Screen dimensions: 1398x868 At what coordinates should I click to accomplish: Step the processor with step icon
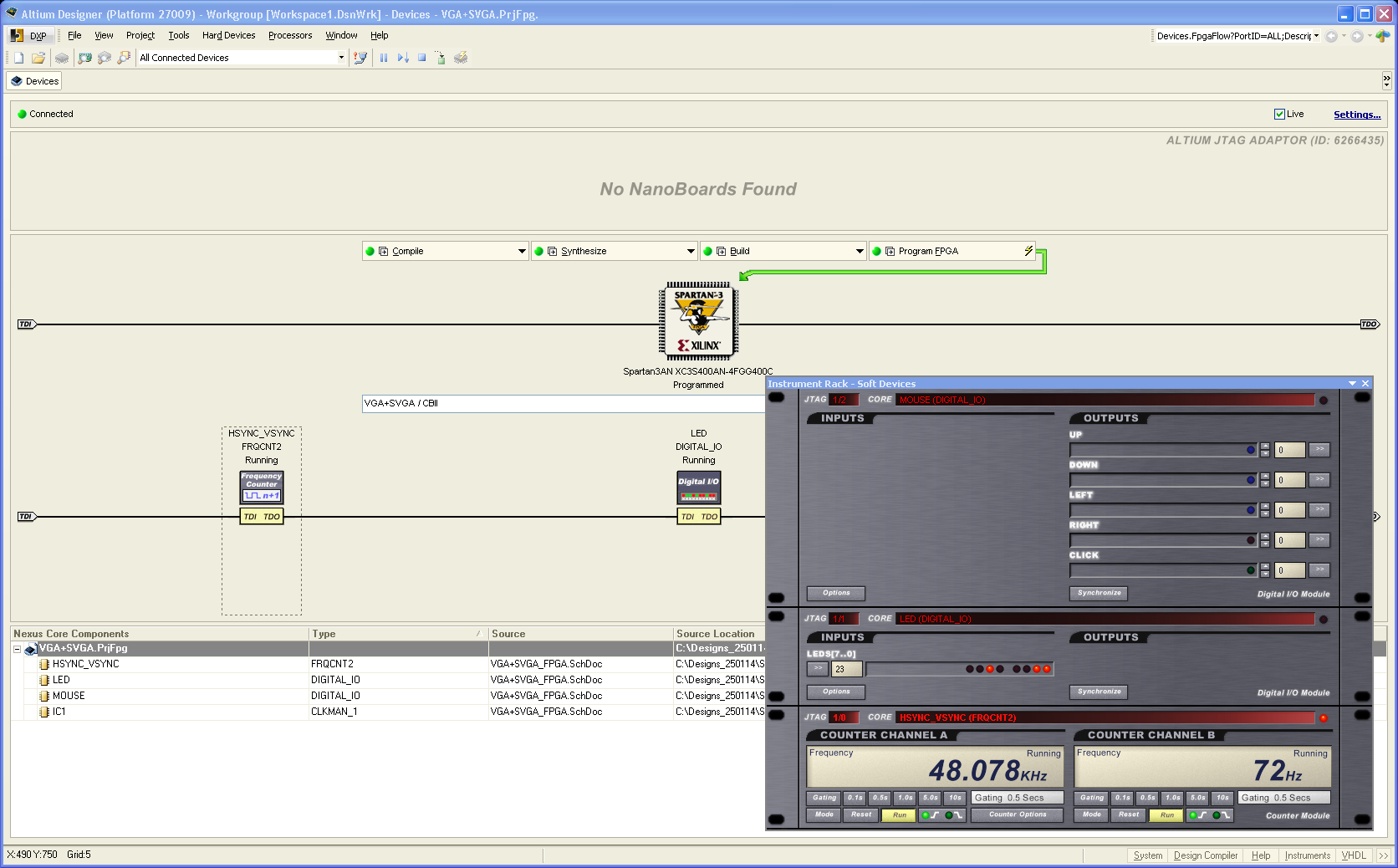click(403, 58)
